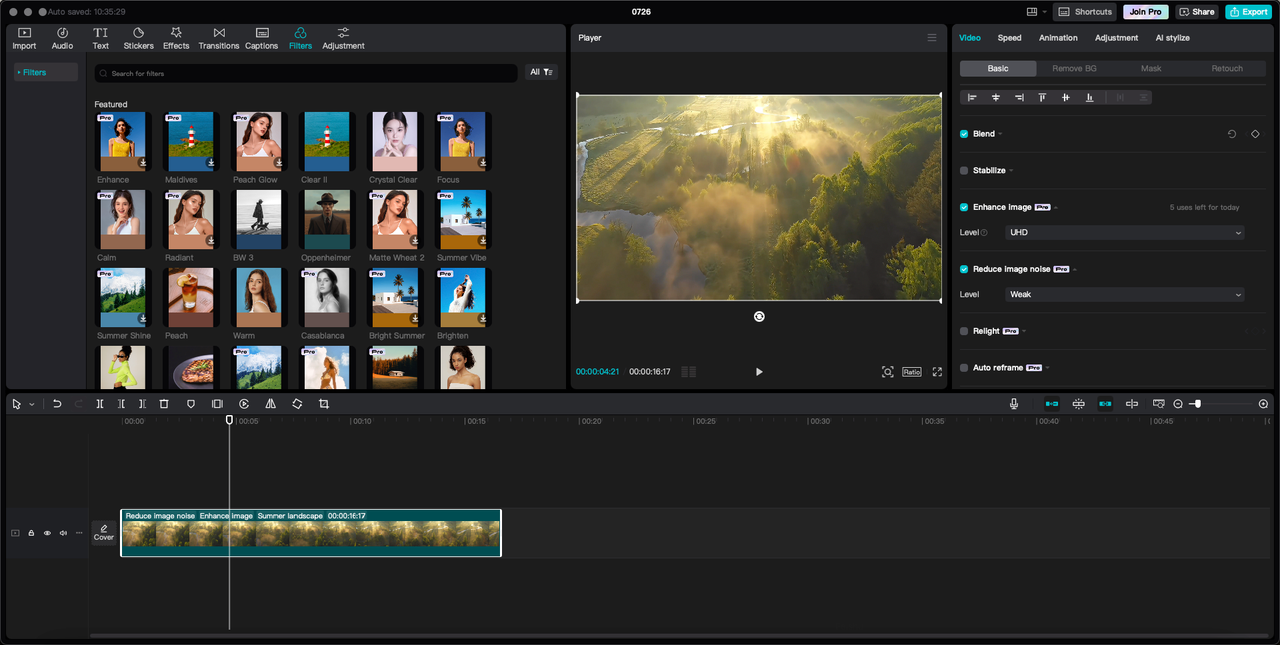Click the marker shield icon in timeline toolbar

point(191,404)
